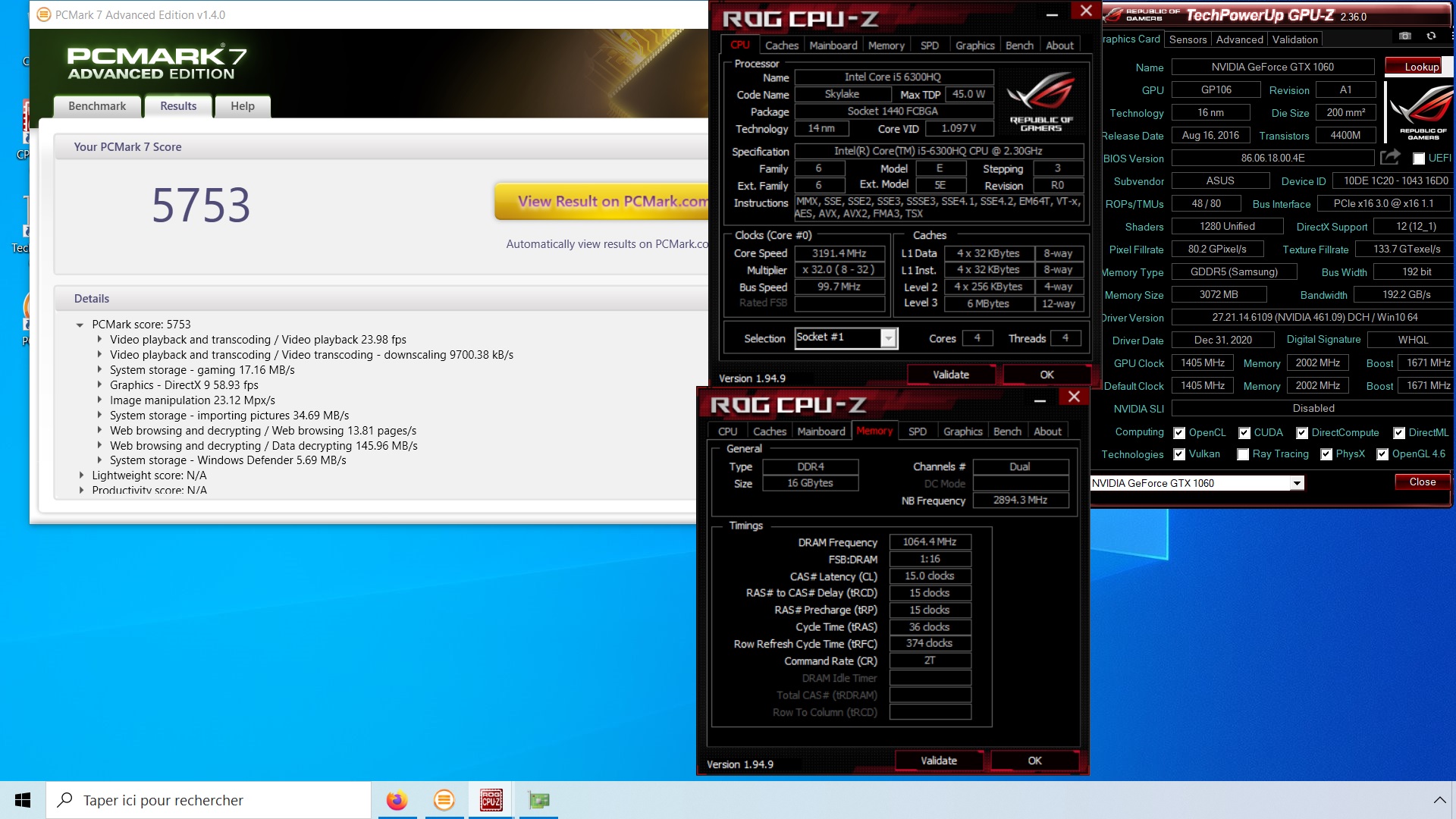1456x819 pixels.
Task: Show hidden system tray icons
Action: click(x=1439, y=800)
